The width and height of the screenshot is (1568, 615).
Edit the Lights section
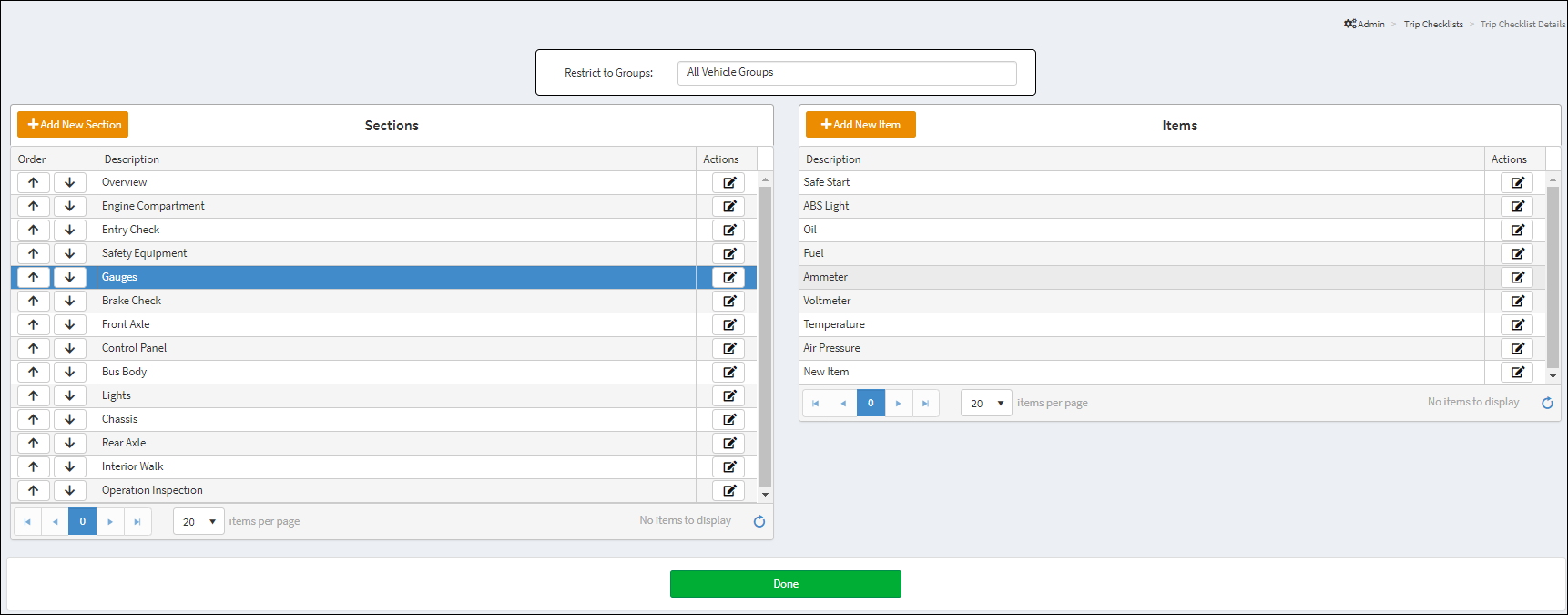coord(728,395)
